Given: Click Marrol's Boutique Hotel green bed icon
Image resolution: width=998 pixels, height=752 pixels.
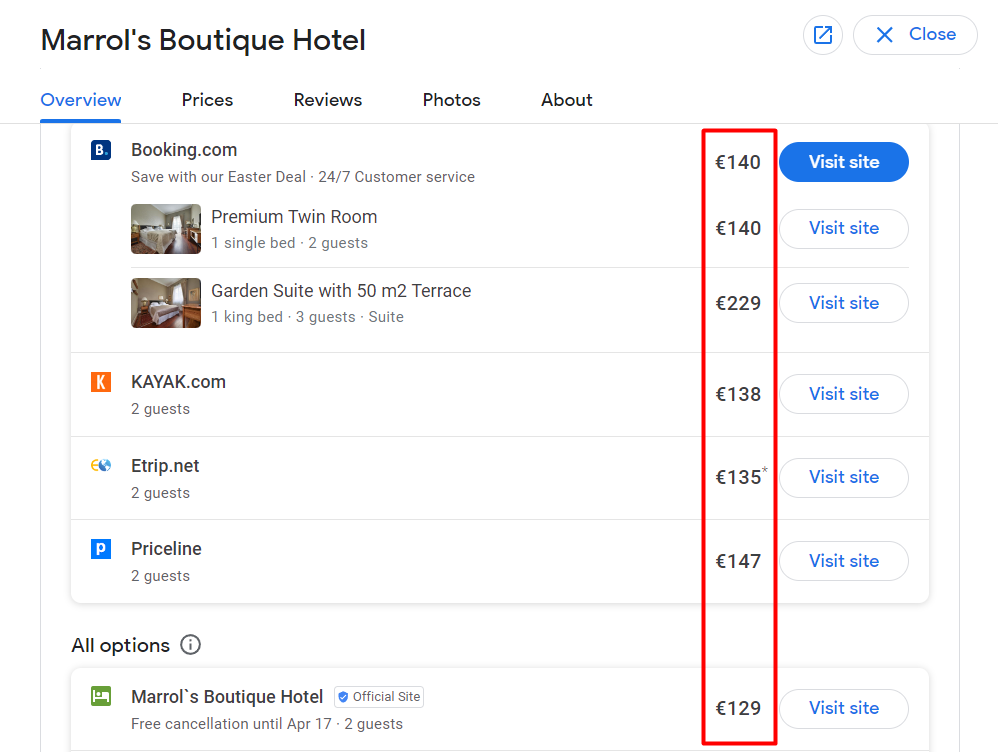Looking at the screenshot, I should tap(101, 696).
